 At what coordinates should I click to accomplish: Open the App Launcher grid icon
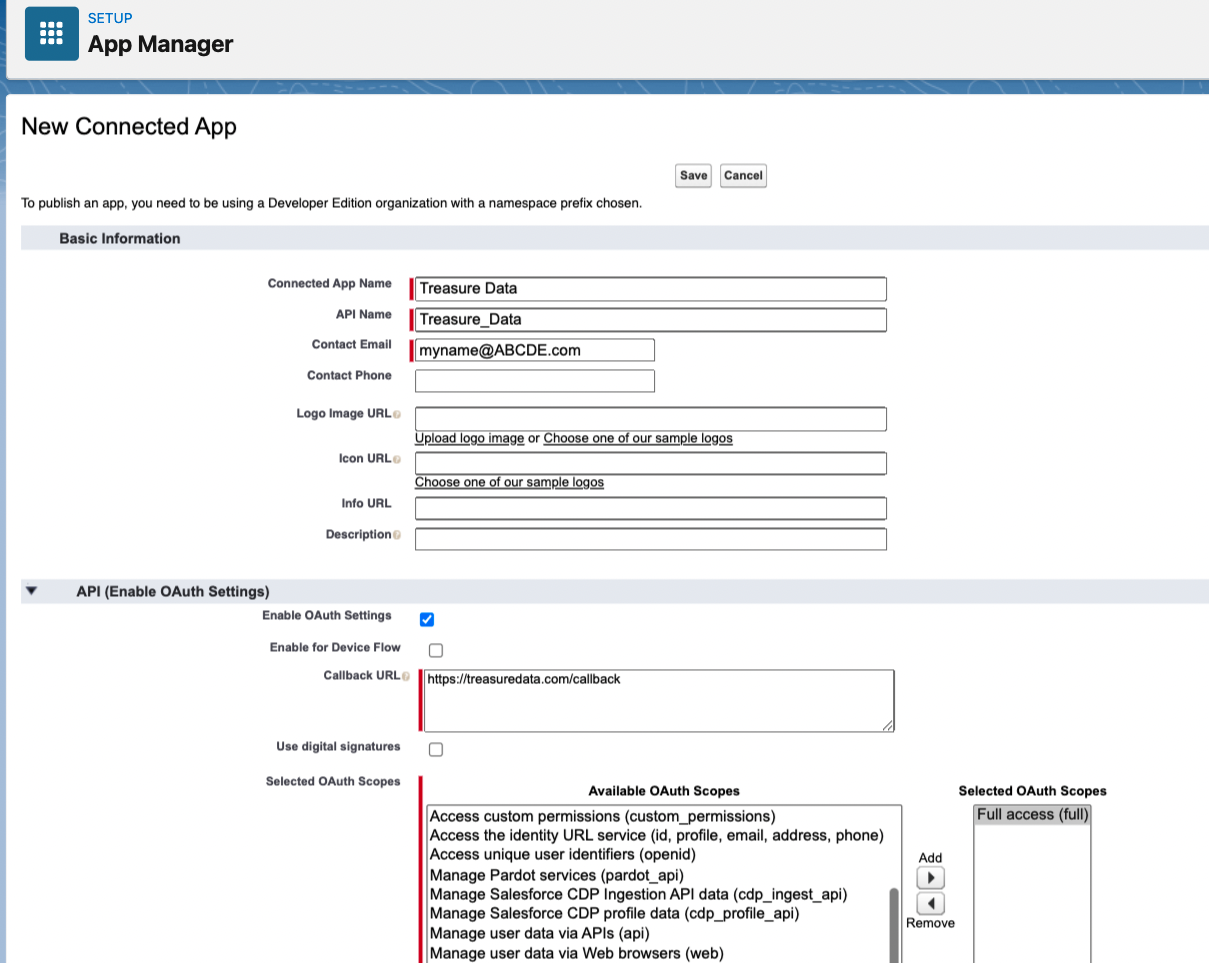pos(51,34)
